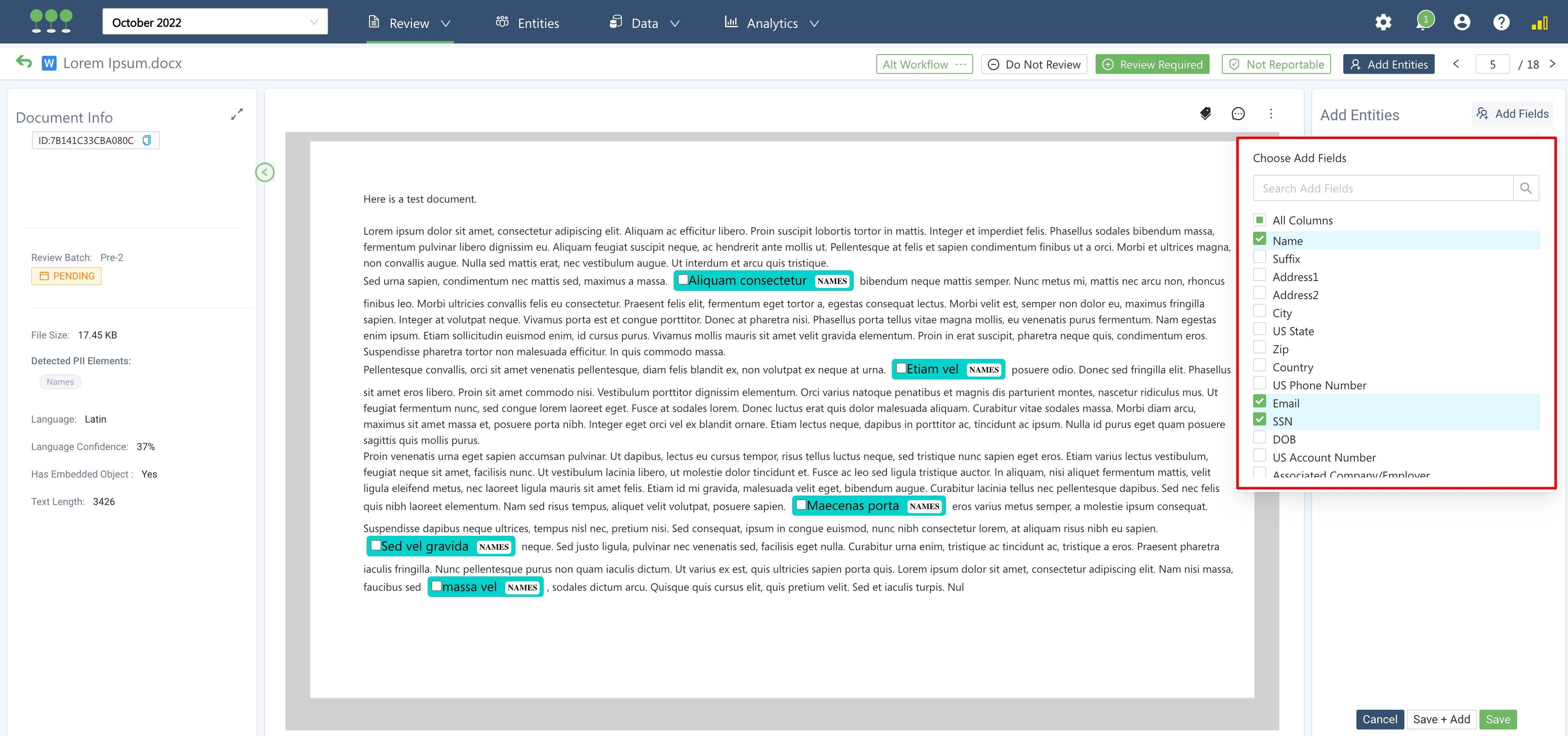This screenshot has width=1568, height=736.
Task: Click the settings gear icon
Action: click(x=1383, y=23)
